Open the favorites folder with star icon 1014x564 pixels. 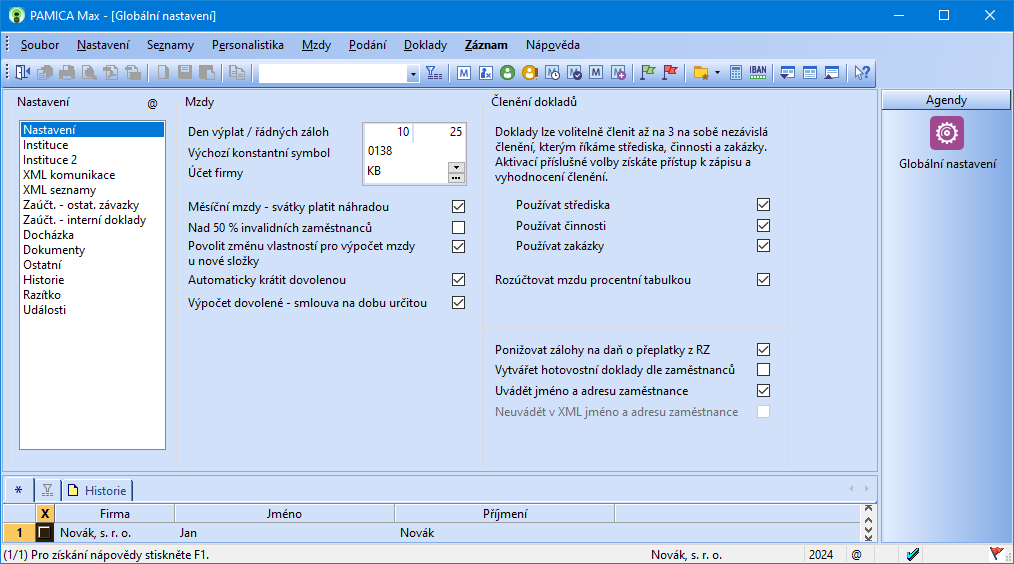click(x=701, y=73)
